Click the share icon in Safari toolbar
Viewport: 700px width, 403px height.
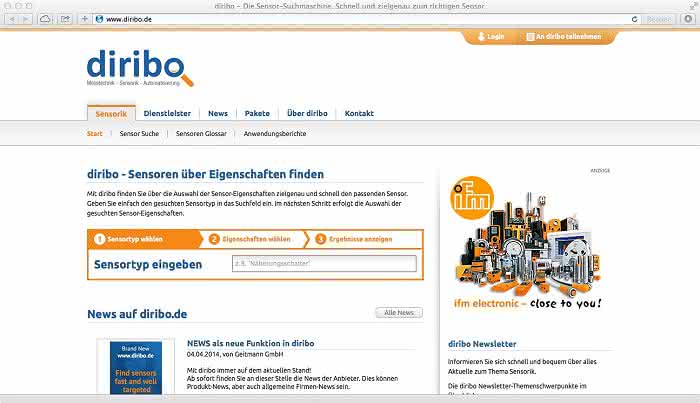pos(65,19)
